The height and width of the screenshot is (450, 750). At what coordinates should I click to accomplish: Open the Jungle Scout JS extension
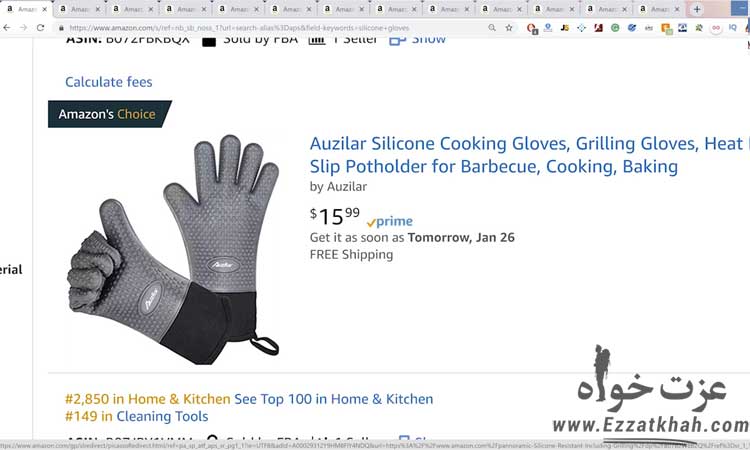(x=564, y=28)
